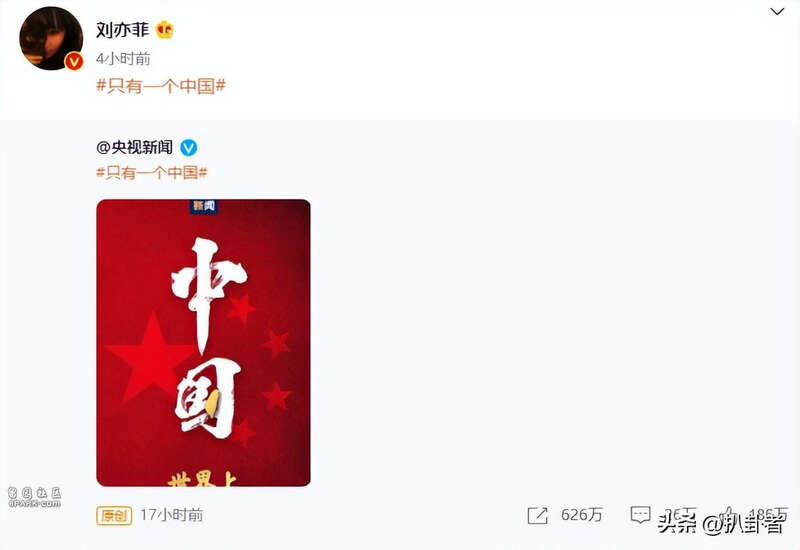Click the crown membership badge beside 刘亦菲
Image resolution: width=800 pixels, height=550 pixels.
pos(165,30)
